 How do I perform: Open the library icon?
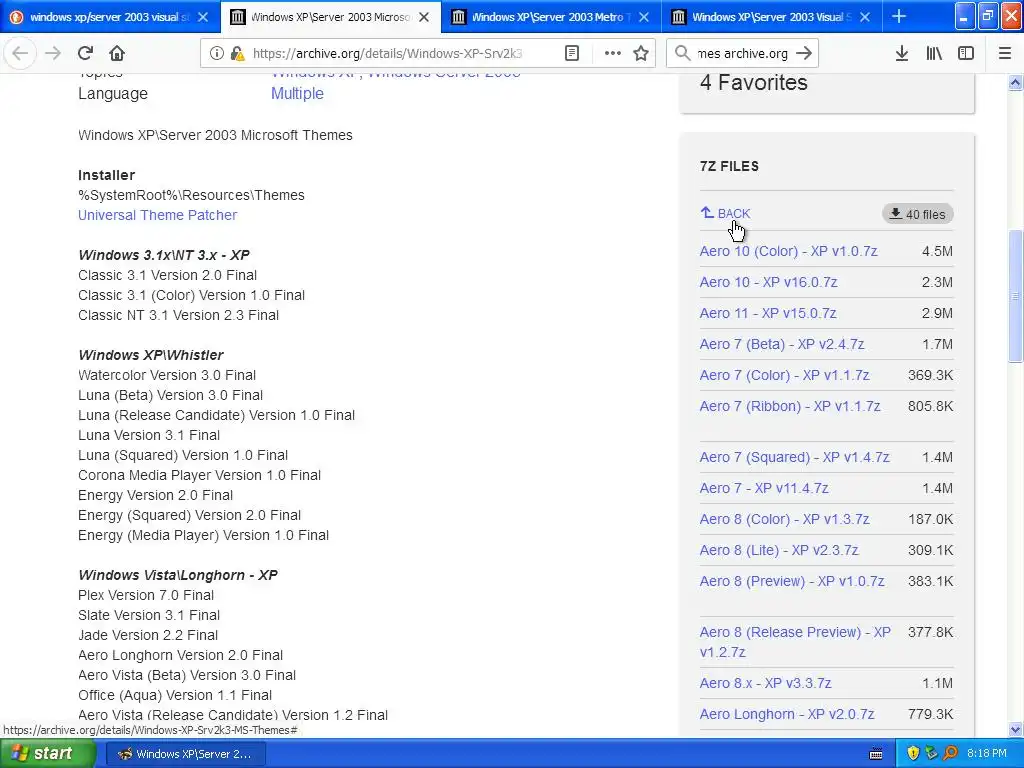point(934,54)
